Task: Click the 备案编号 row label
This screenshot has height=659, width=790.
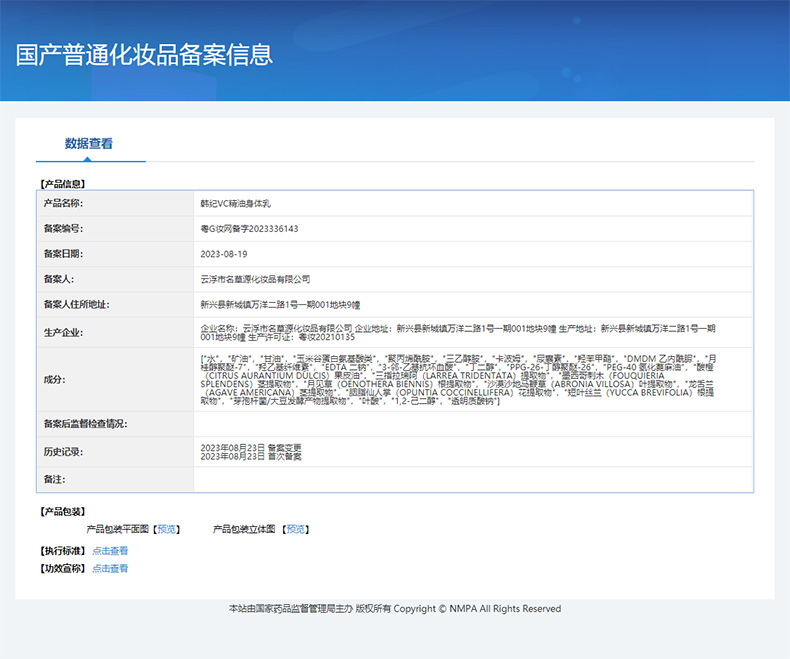Action: coord(63,228)
